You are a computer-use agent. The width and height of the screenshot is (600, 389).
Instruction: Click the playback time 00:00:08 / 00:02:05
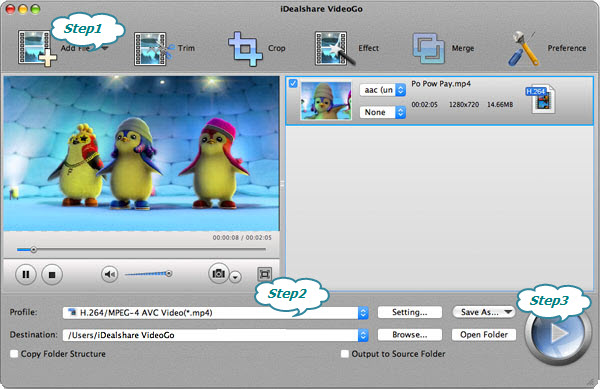(242, 238)
